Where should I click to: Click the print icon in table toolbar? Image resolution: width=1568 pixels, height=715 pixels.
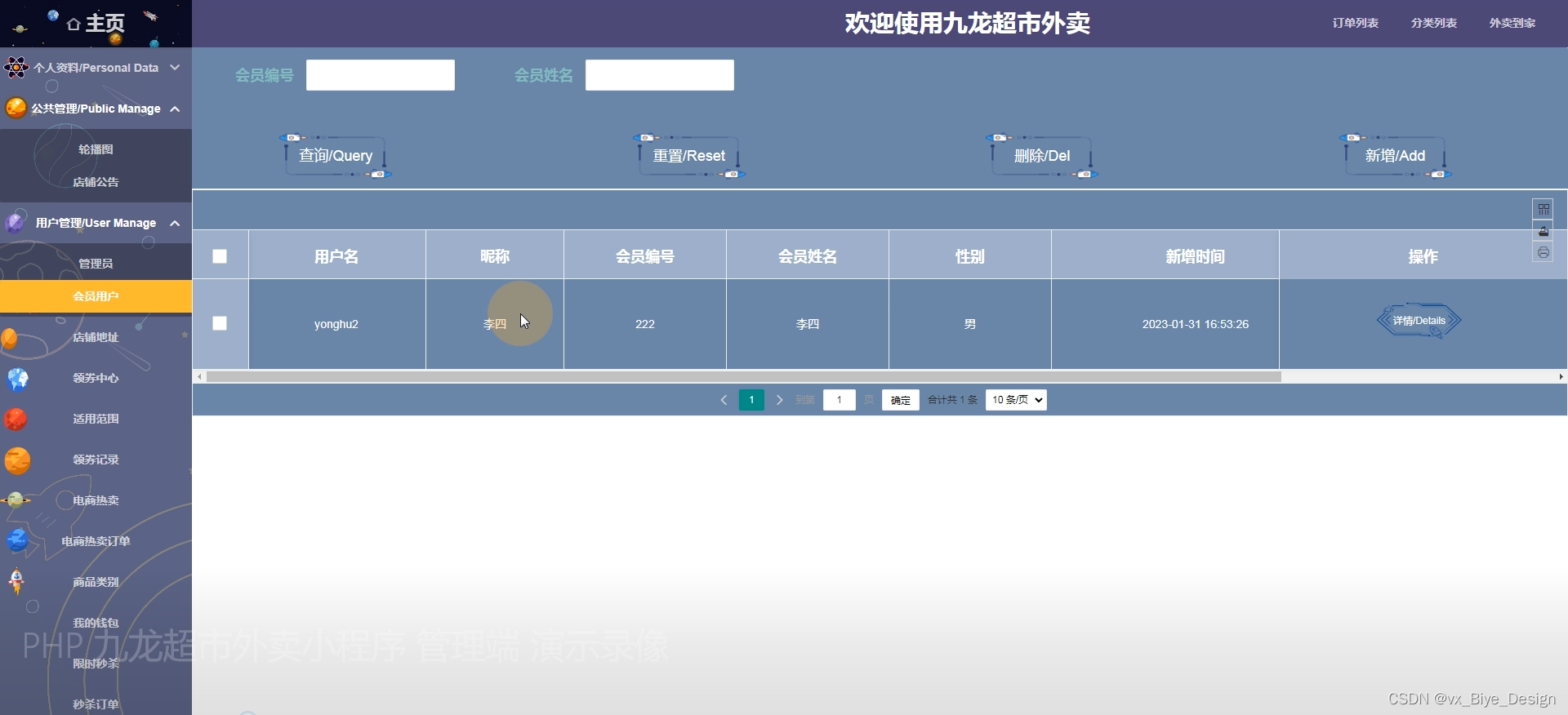coord(1543,252)
